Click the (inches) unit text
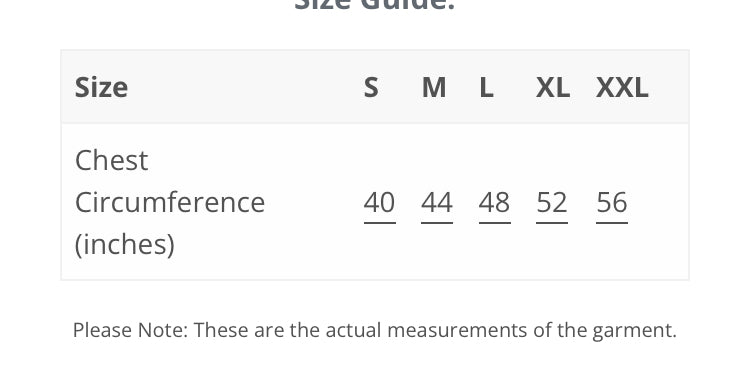Image resolution: width=750 pixels, height=380 pixels. [125, 245]
